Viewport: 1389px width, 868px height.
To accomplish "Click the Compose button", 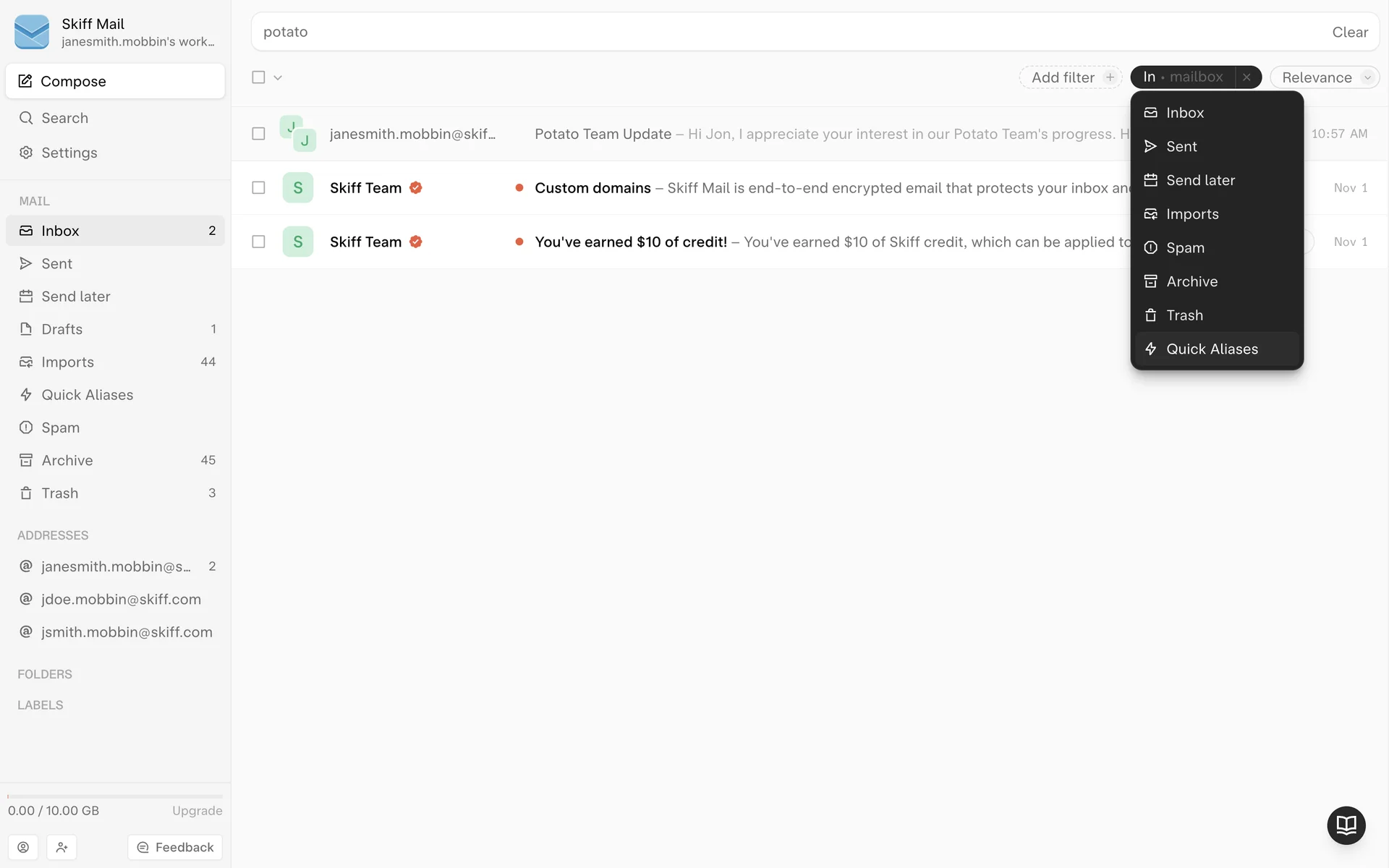I will click(x=115, y=81).
